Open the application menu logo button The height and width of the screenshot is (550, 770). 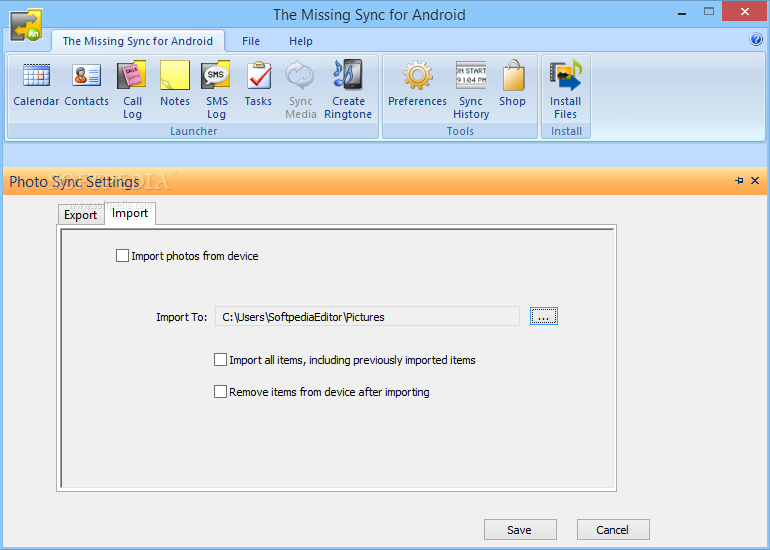click(26, 25)
